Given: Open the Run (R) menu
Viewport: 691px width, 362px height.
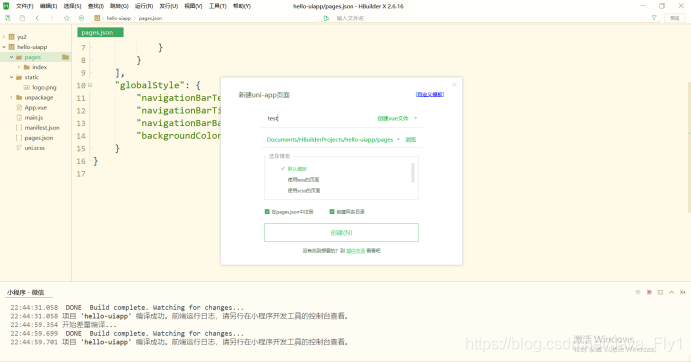Looking at the screenshot, I should tap(144, 6).
